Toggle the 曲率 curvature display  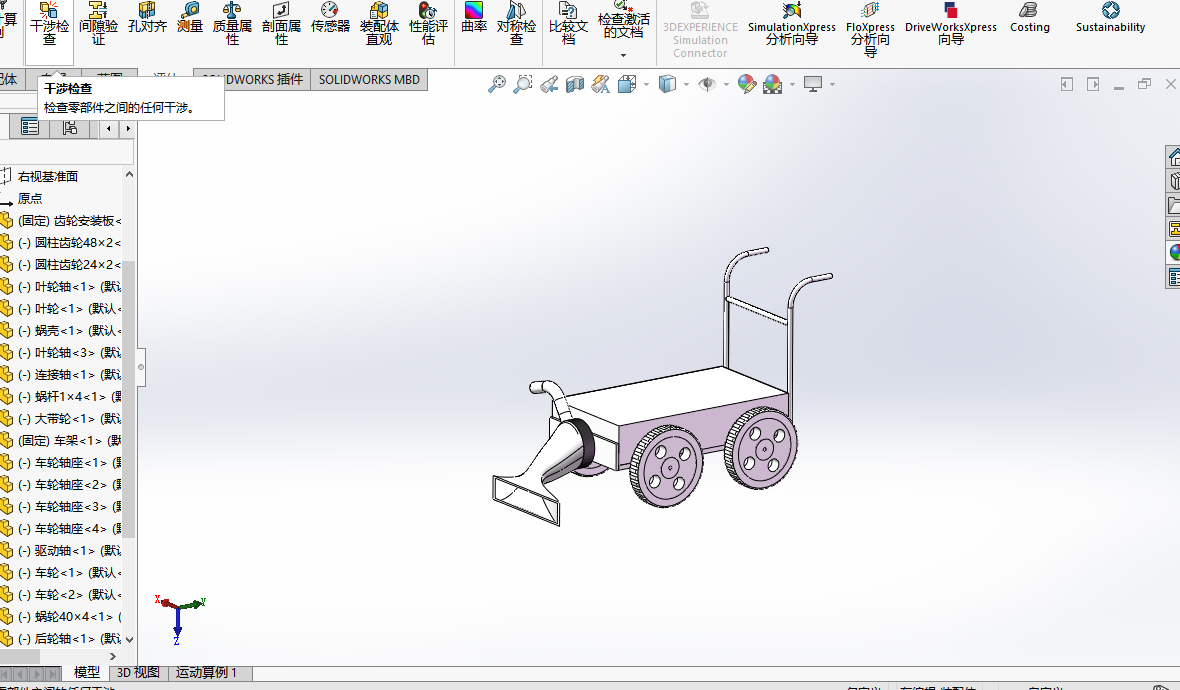(474, 18)
